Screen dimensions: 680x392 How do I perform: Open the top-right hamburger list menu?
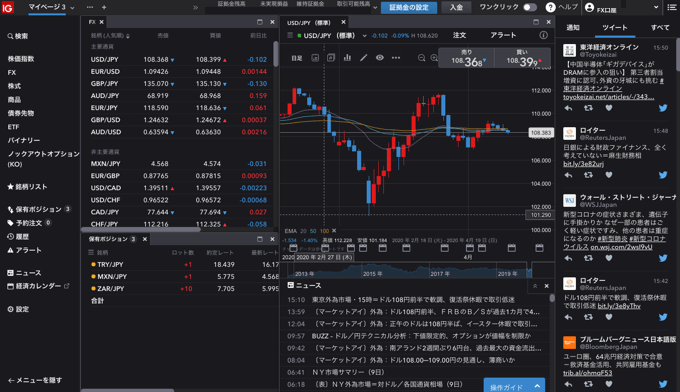click(x=672, y=7)
